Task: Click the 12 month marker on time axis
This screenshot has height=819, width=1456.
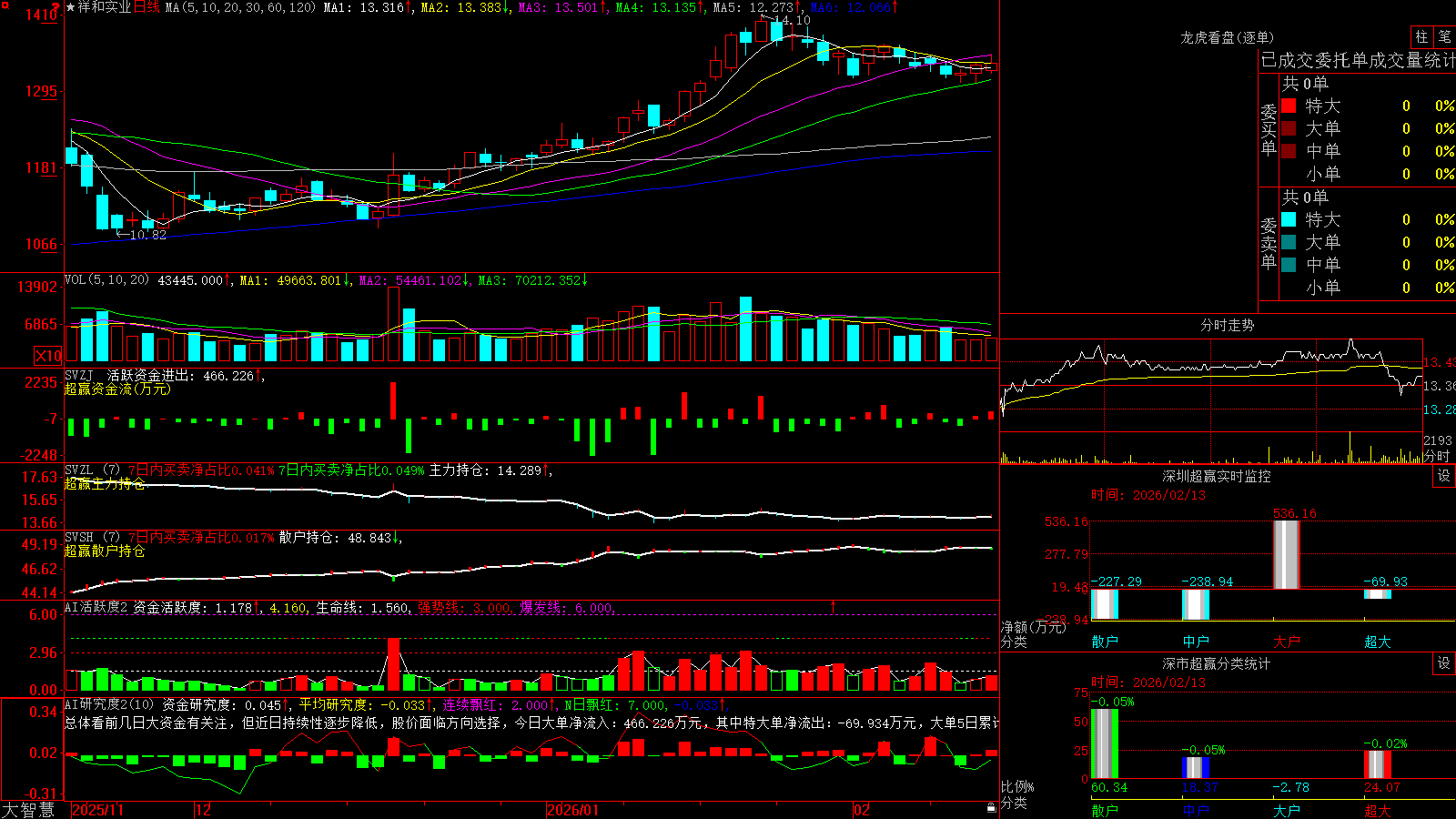Action: coord(204,810)
